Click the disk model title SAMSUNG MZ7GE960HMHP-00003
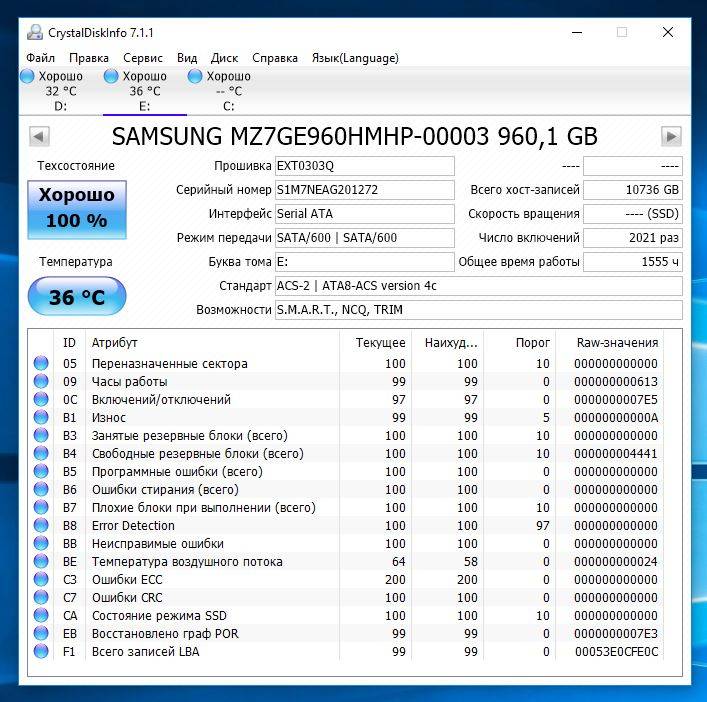Viewport: 707px width, 702px height. coord(300,136)
